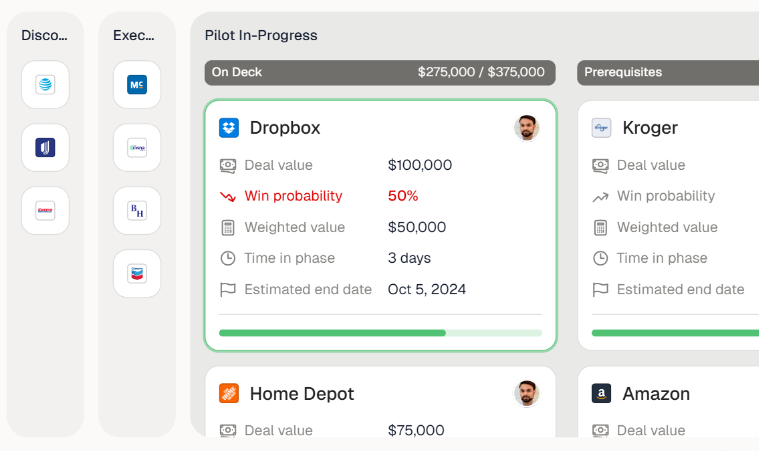The height and width of the screenshot is (451, 759).
Task: Open the blue 'Mc' logo deal tile
Action: coord(137,85)
